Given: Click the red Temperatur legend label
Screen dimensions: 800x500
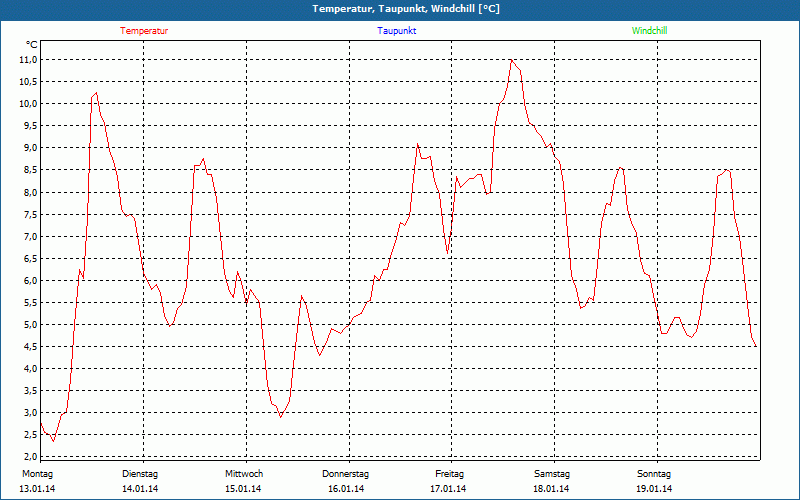Looking at the screenshot, I should click(x=144, y=31).
